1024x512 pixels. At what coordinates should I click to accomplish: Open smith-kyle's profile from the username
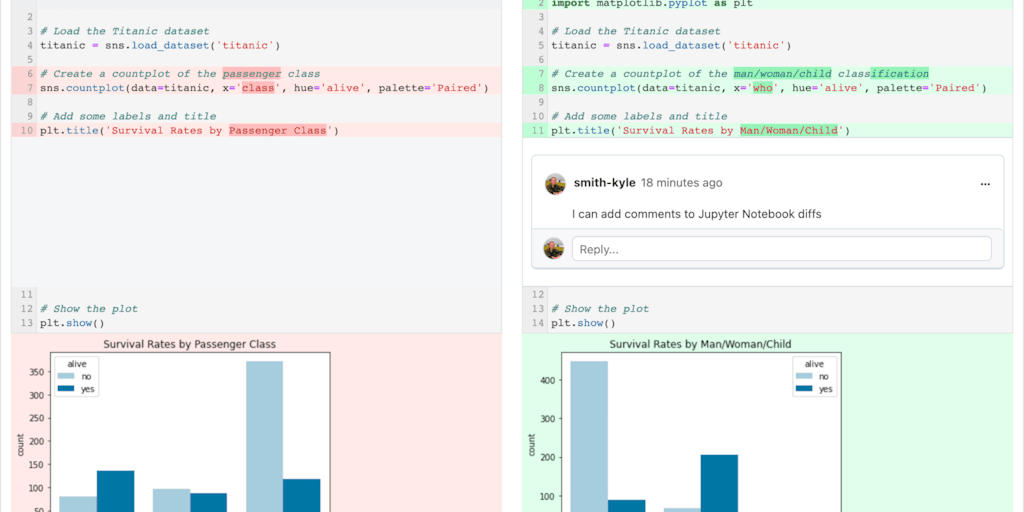pyautogui.click(x=604, y=183)
